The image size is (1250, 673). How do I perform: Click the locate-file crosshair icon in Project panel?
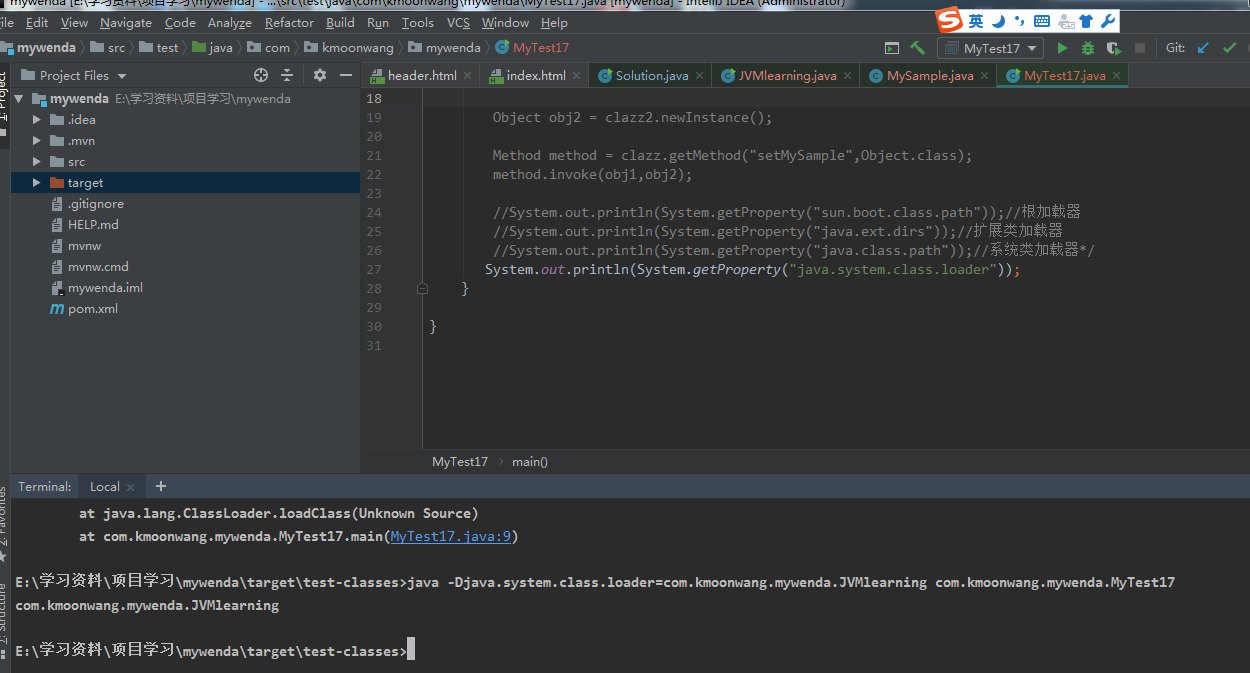(x=261, y=75)
